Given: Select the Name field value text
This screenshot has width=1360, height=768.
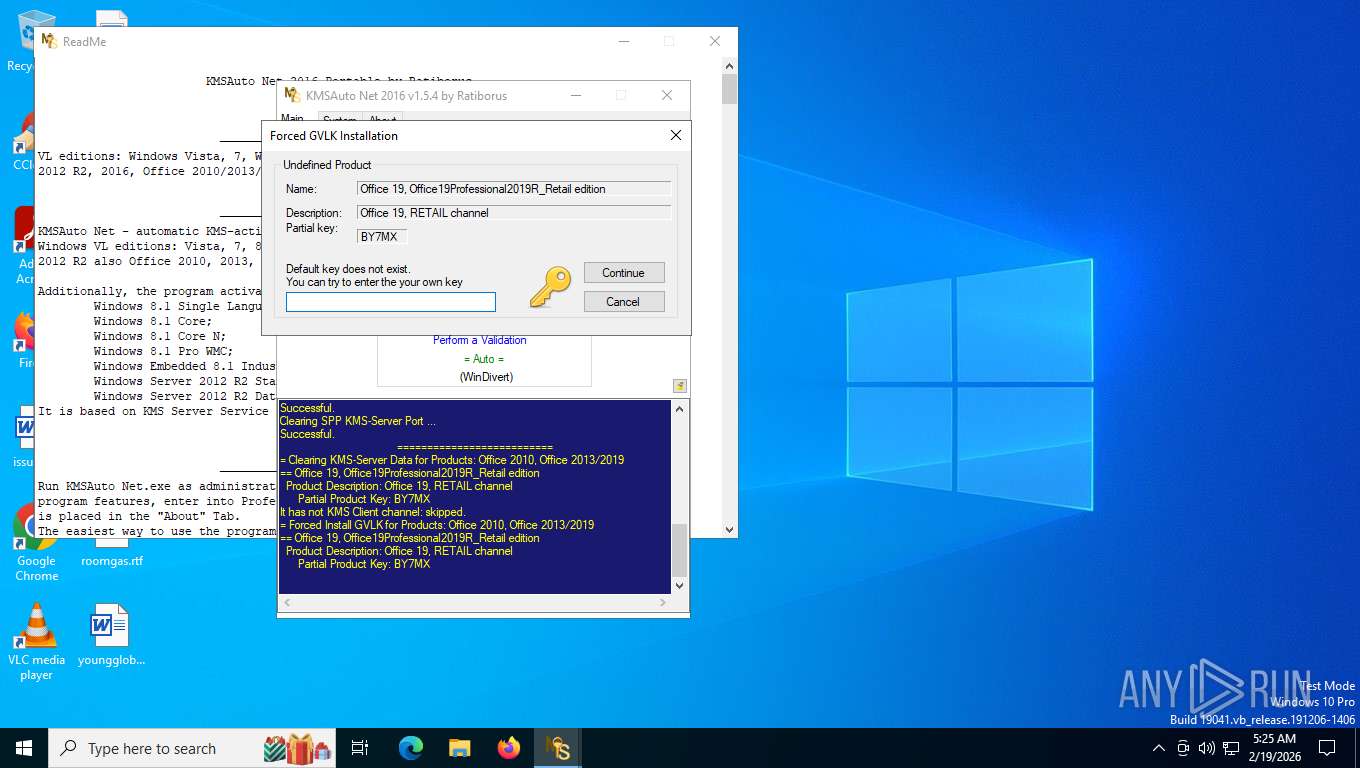Looking at the screenshot, I should [514, 188].
